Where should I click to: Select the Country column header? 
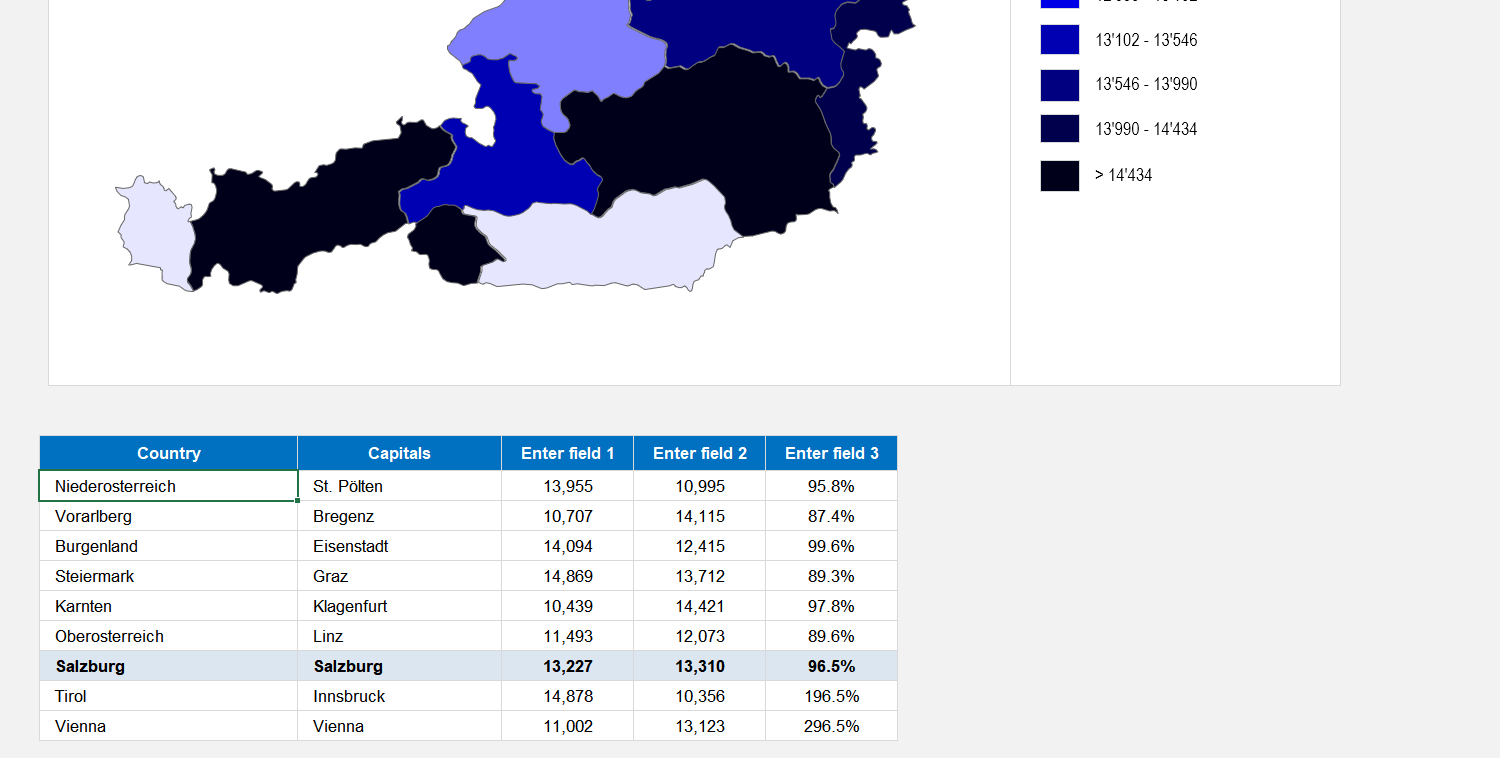(168, 452)
